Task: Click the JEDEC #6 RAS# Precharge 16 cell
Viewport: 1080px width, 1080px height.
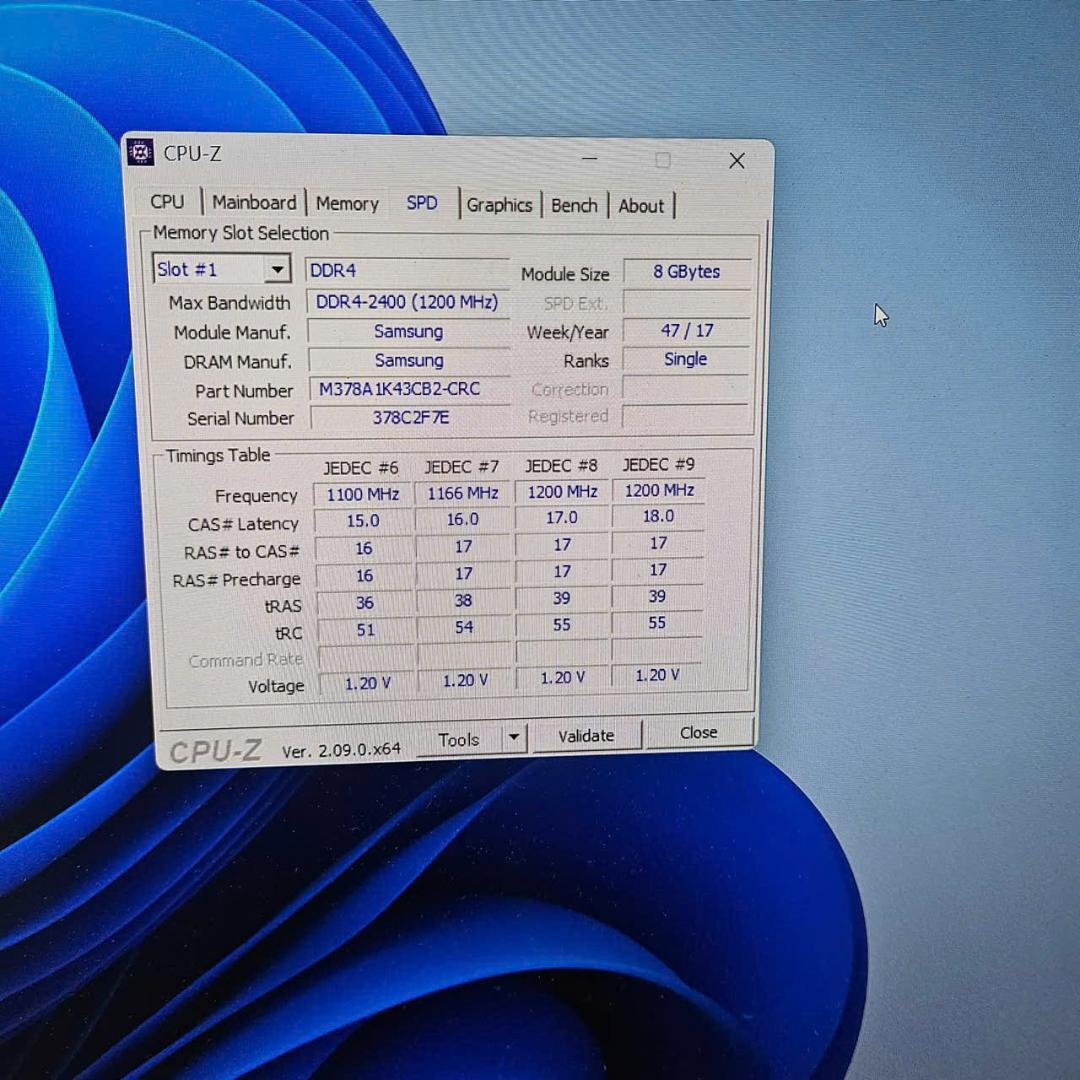Action: 364,576
